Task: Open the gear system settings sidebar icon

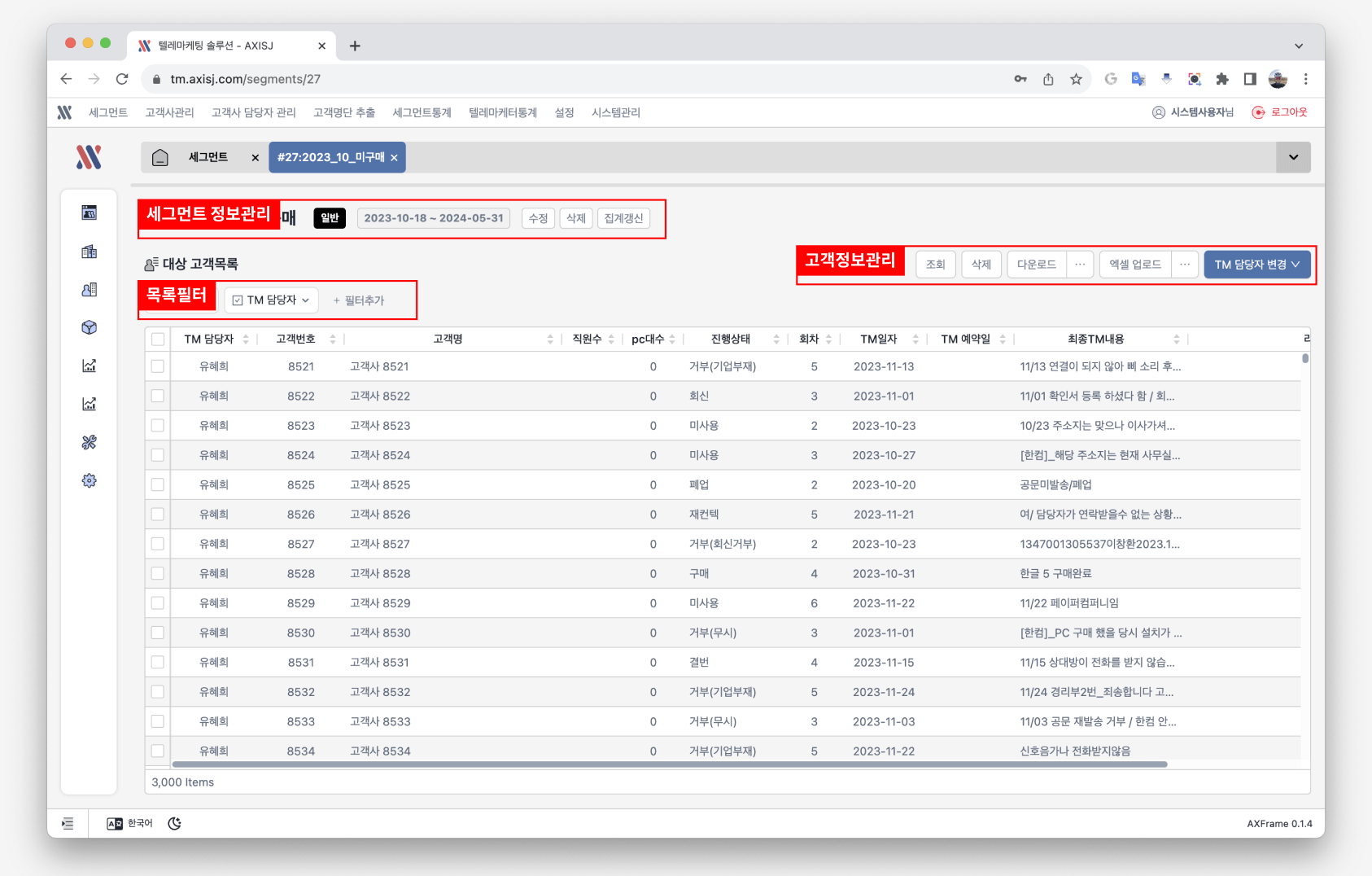Action: click(x=90, y=480)
